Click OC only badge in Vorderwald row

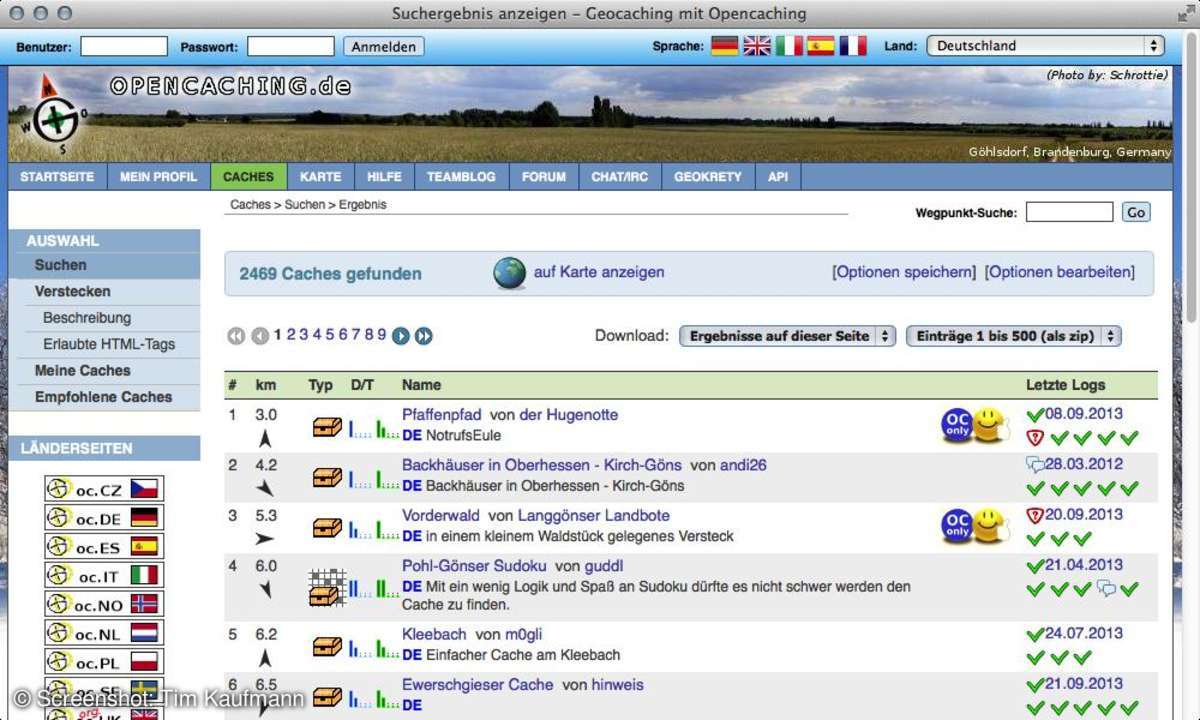[x=957, y=525]
